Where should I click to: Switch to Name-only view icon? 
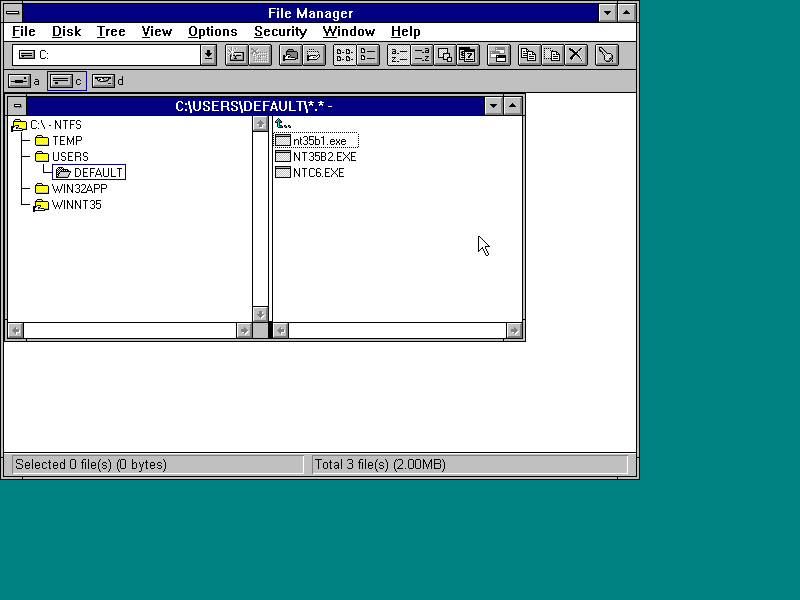(x=344, y=55)
